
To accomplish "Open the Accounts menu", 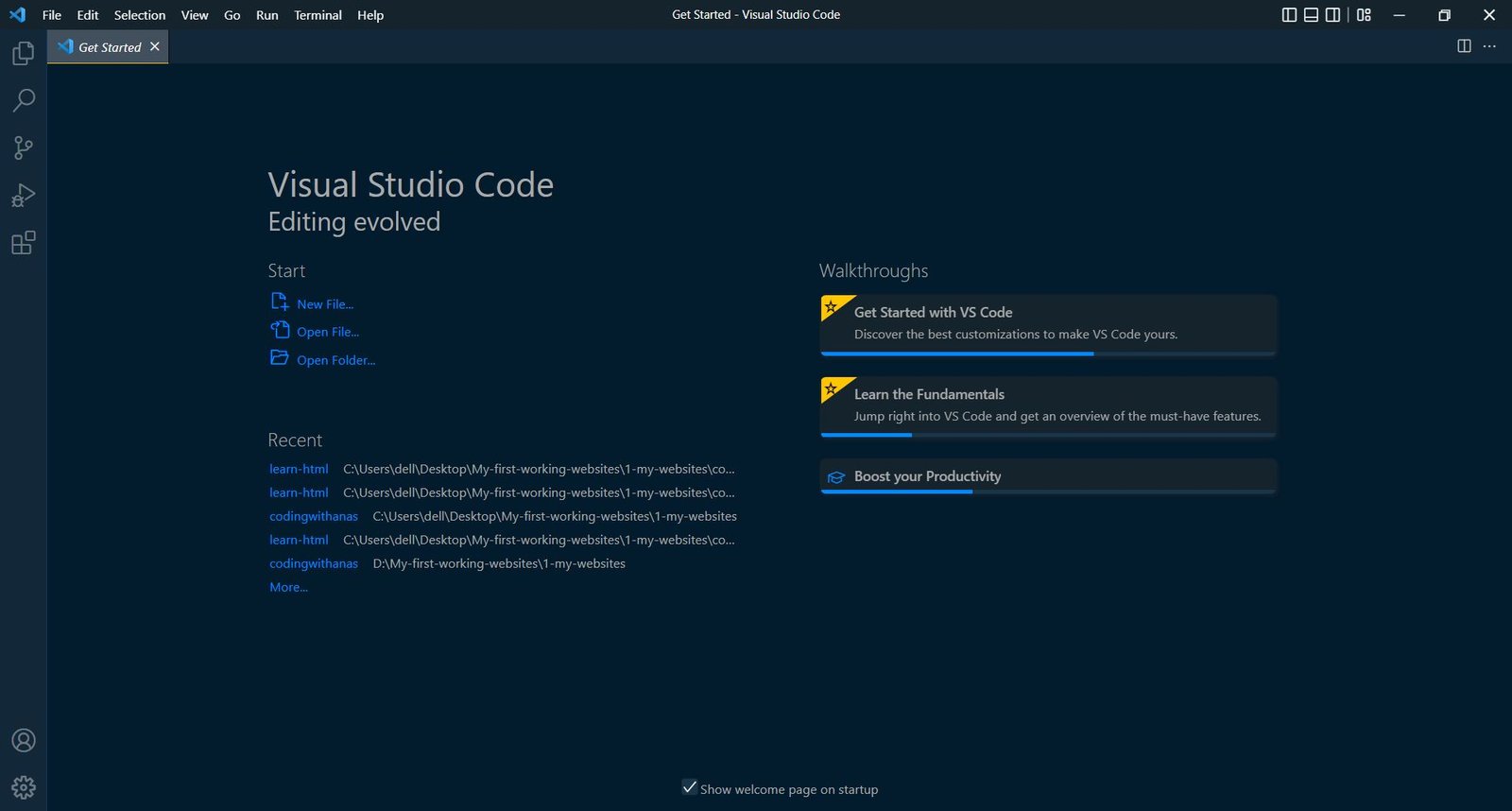I will (24, 740).
